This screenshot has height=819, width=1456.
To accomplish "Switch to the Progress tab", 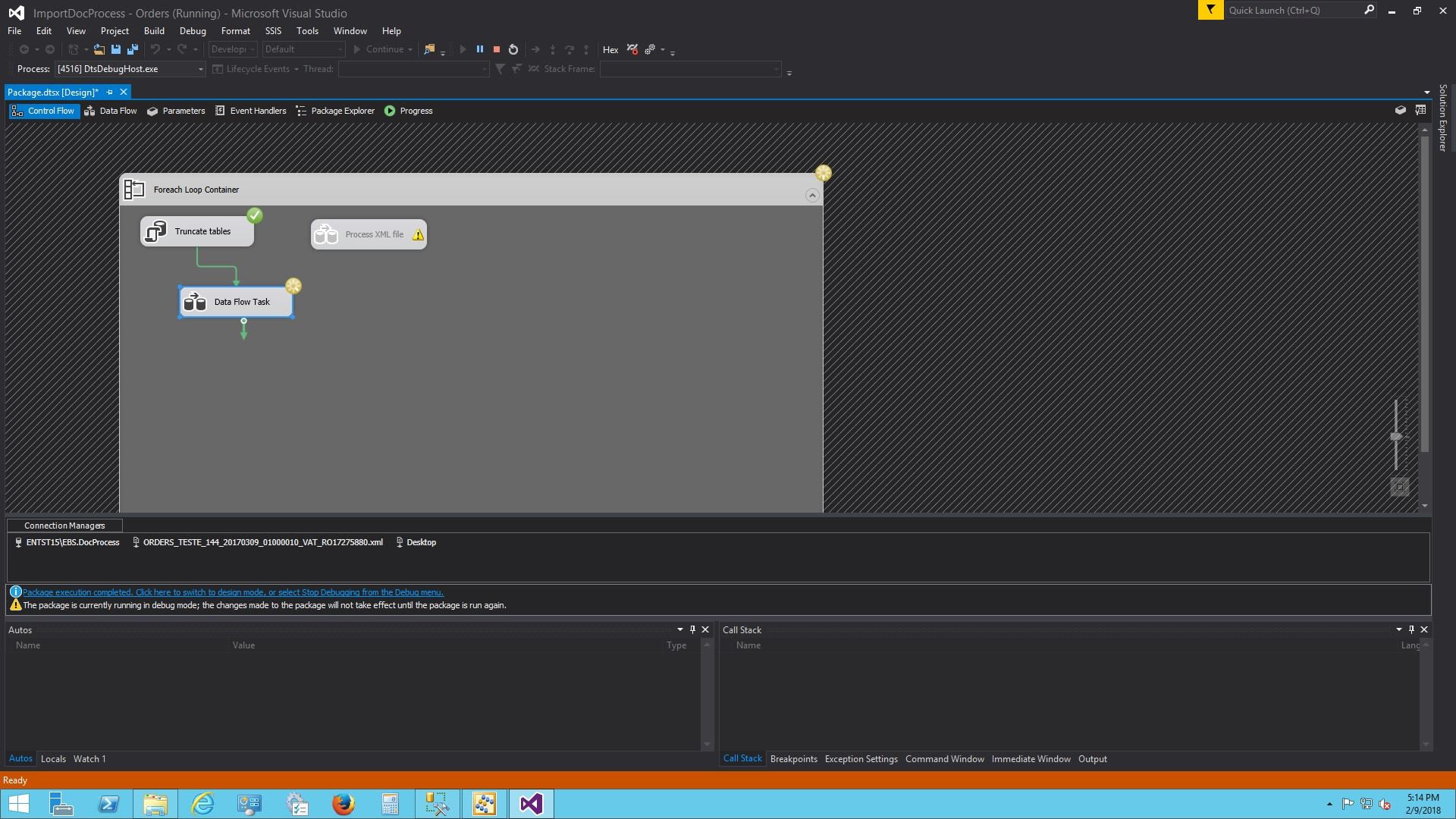I will pyautogui.click(x=409, y=111).
